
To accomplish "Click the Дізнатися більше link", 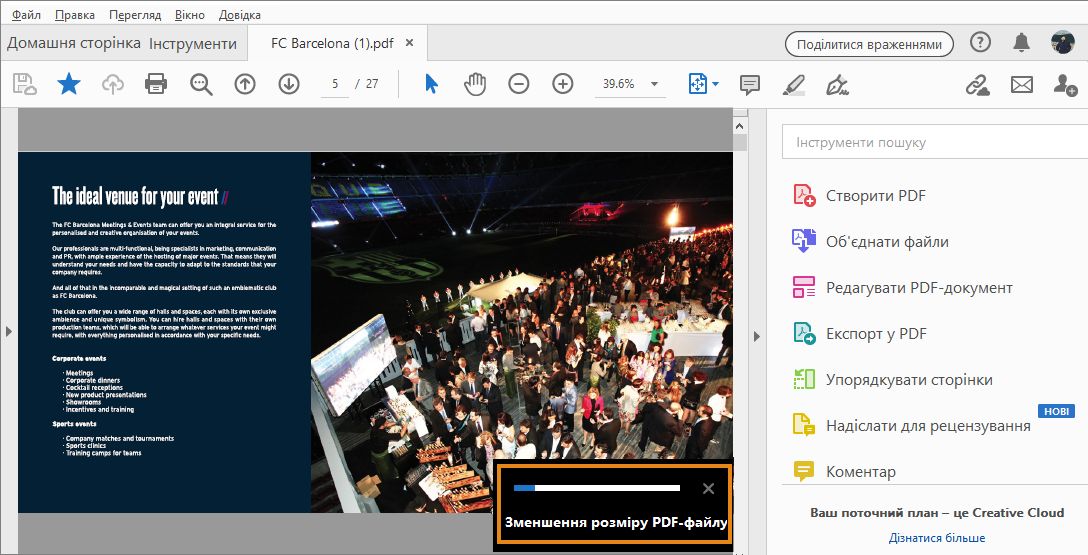I will click(x=937, y=538).
